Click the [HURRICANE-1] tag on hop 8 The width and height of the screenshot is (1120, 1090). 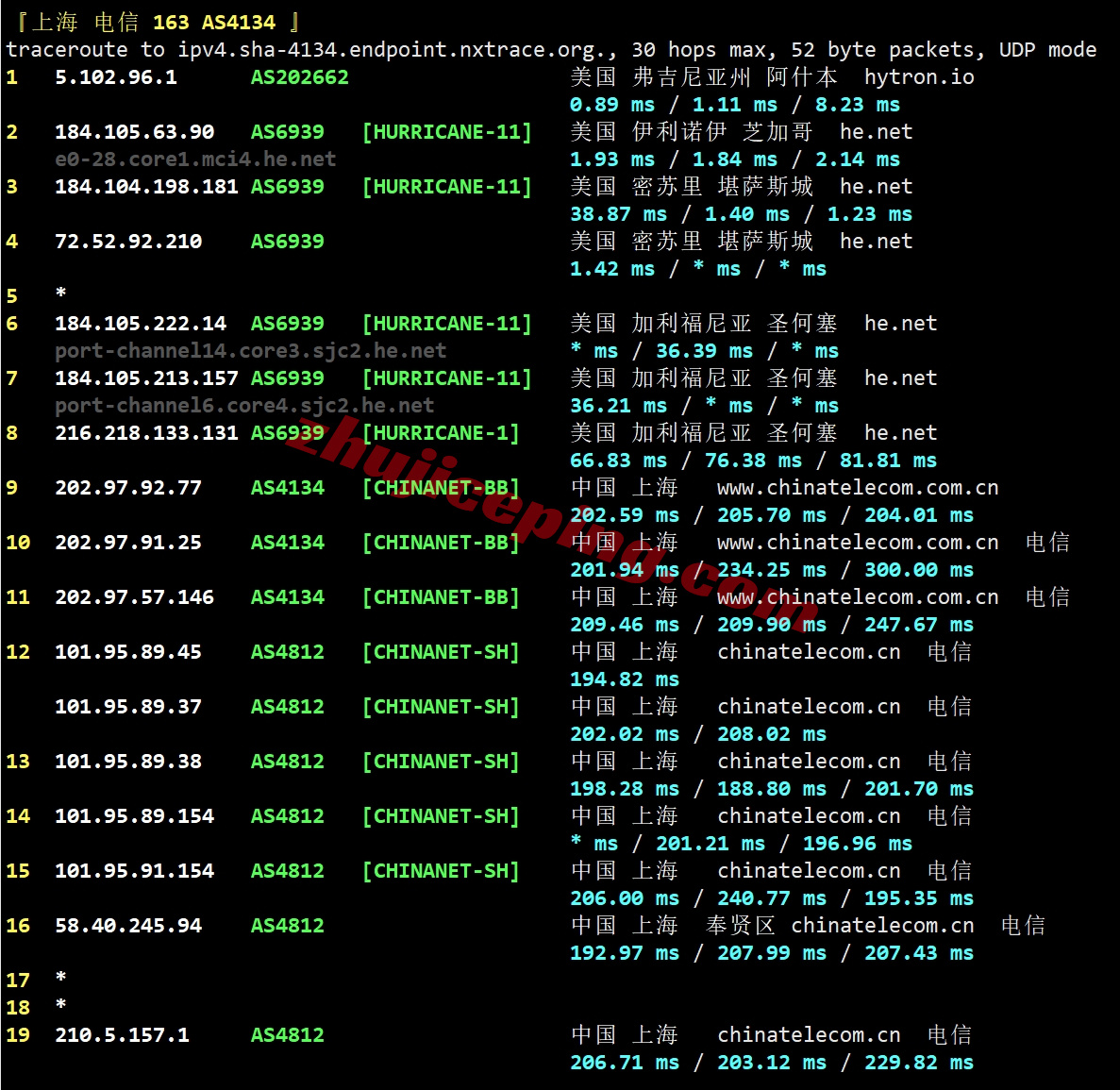tap(441, 433)
